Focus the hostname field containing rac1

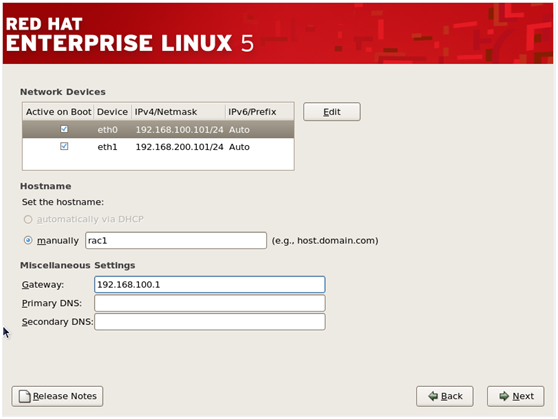click(176, 241)
